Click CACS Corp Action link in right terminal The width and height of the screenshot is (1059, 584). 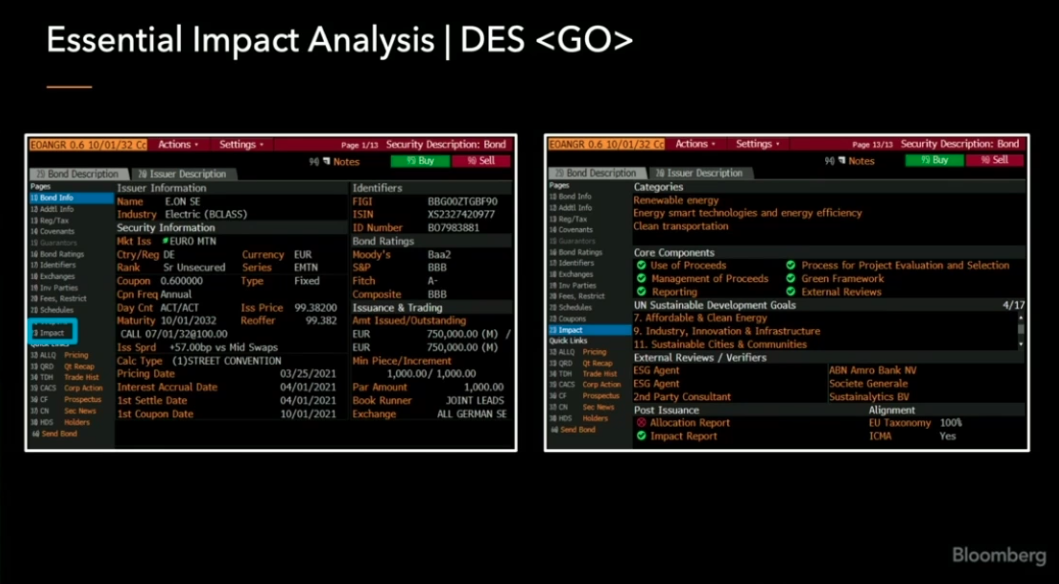click(585, 385)
